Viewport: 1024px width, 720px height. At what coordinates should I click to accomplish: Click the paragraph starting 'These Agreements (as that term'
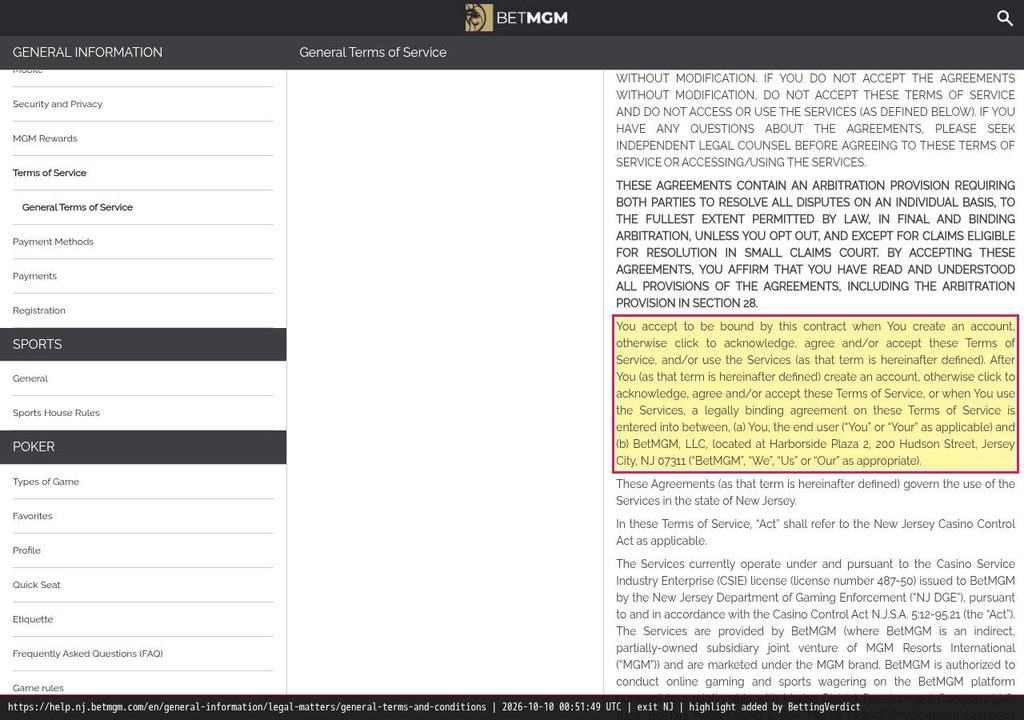click(x=815, y=493)
